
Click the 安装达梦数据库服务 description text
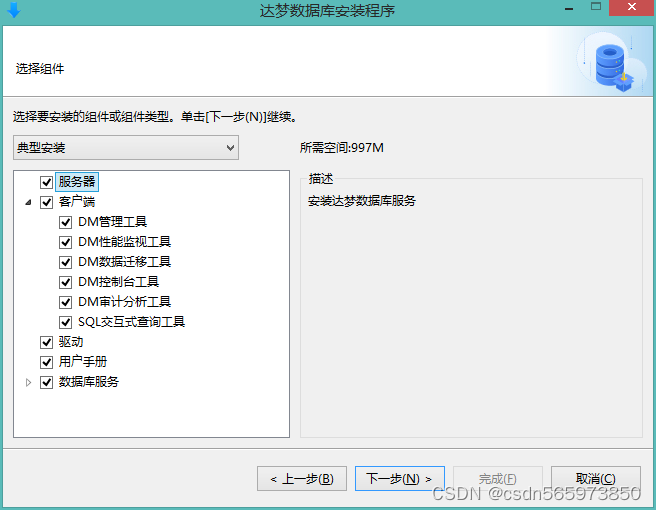point(362,201)
